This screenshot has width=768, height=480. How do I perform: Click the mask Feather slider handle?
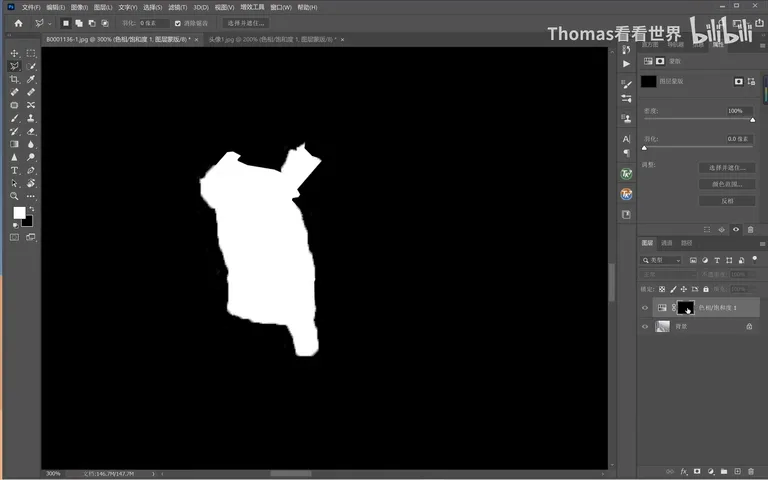[645, 147]
